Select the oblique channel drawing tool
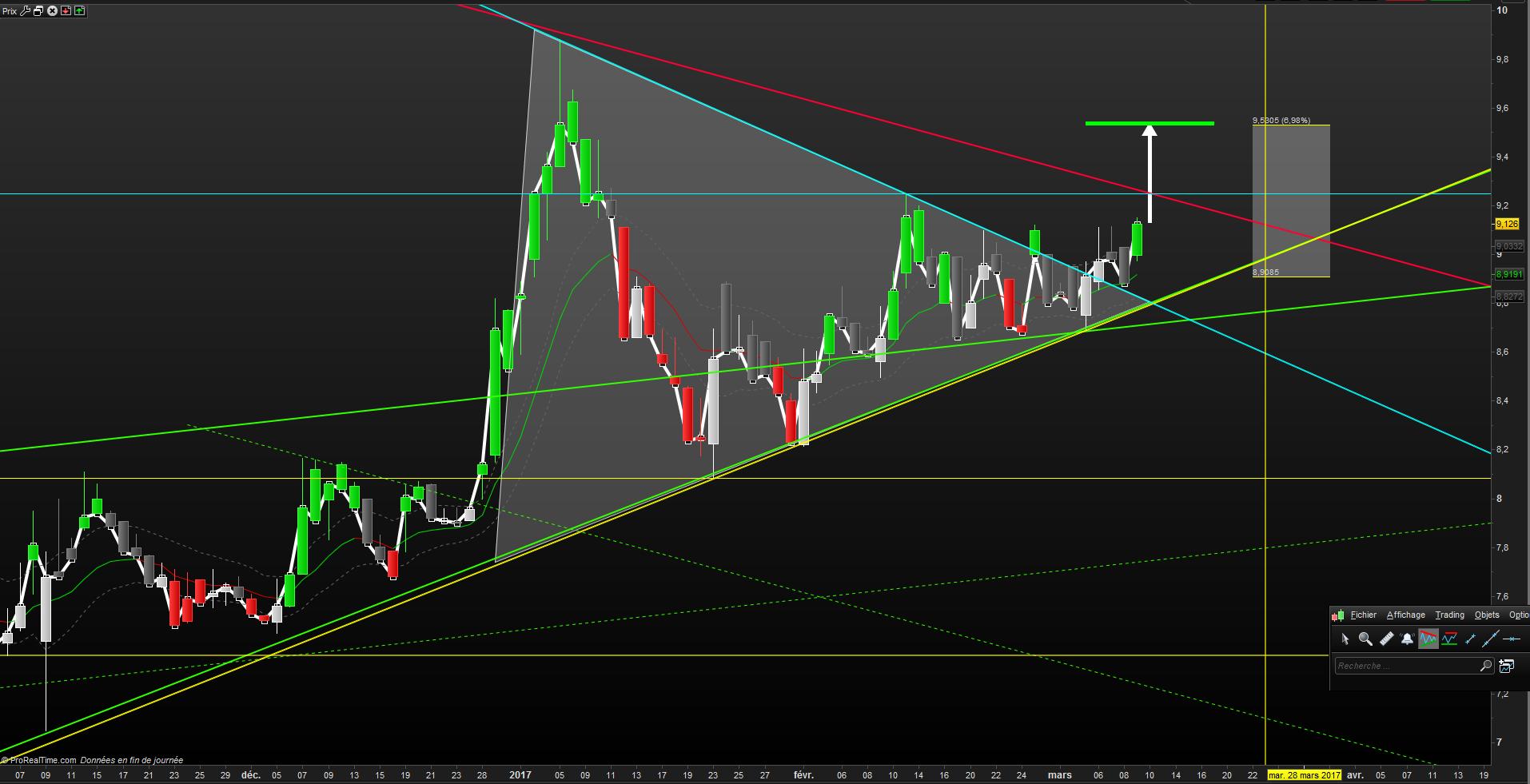The height and width of the screenshot is (784, 1530). click(x=1428, y=639)
